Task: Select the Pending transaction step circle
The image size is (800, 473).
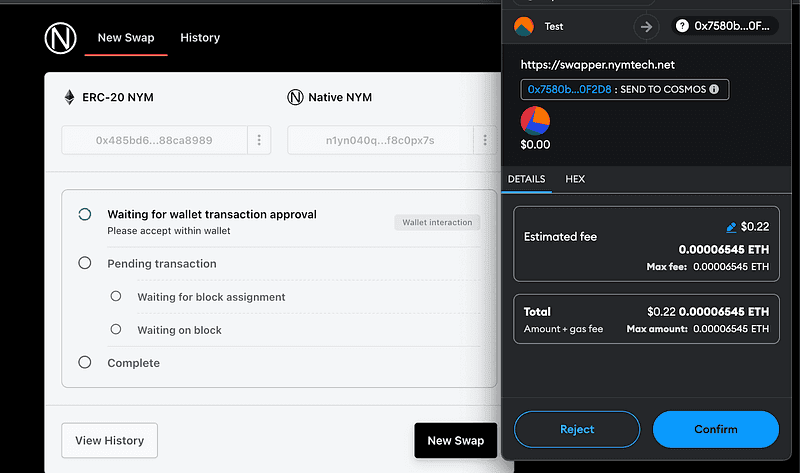Action: [85, 263]
